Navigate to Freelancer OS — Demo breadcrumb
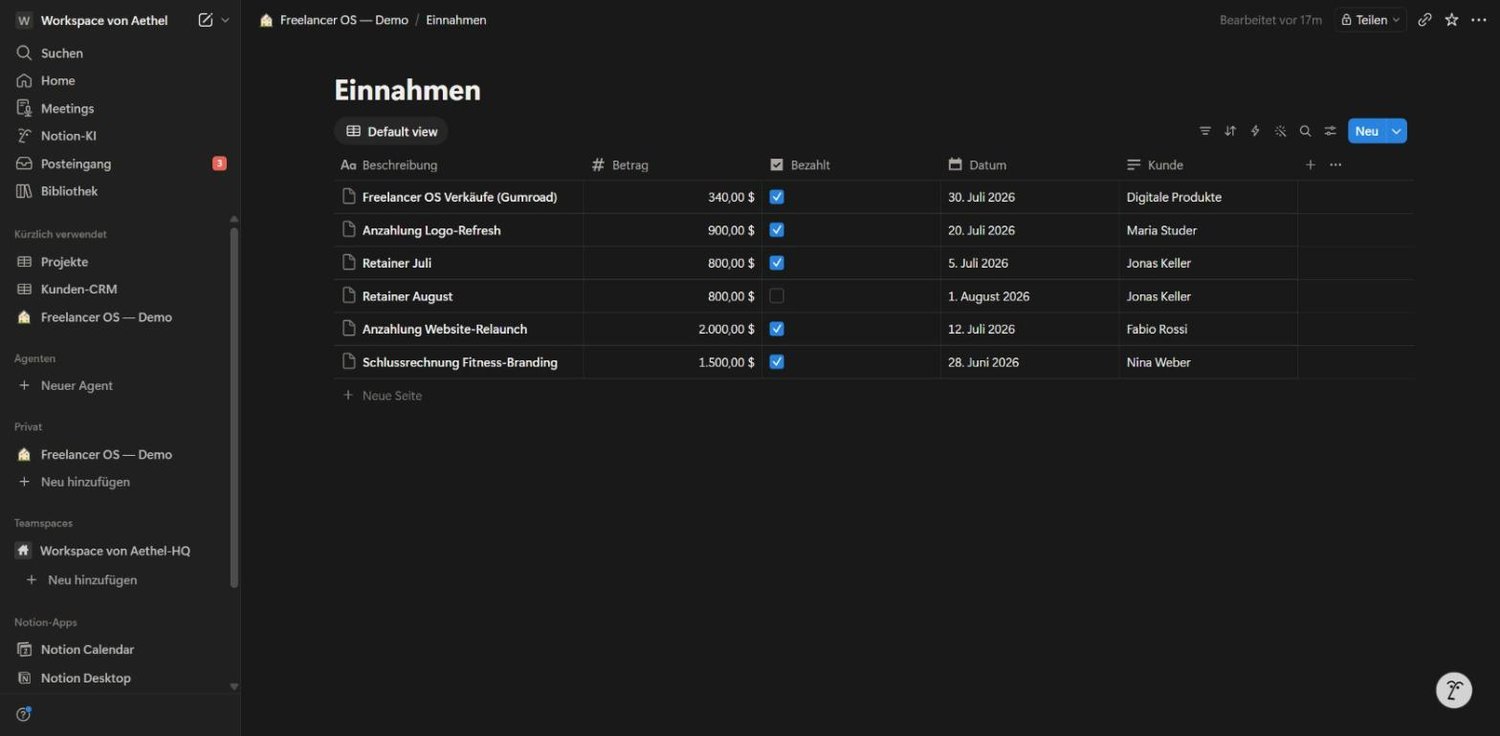This screenshot has height=736, width=1500. [x=344, y=20]
